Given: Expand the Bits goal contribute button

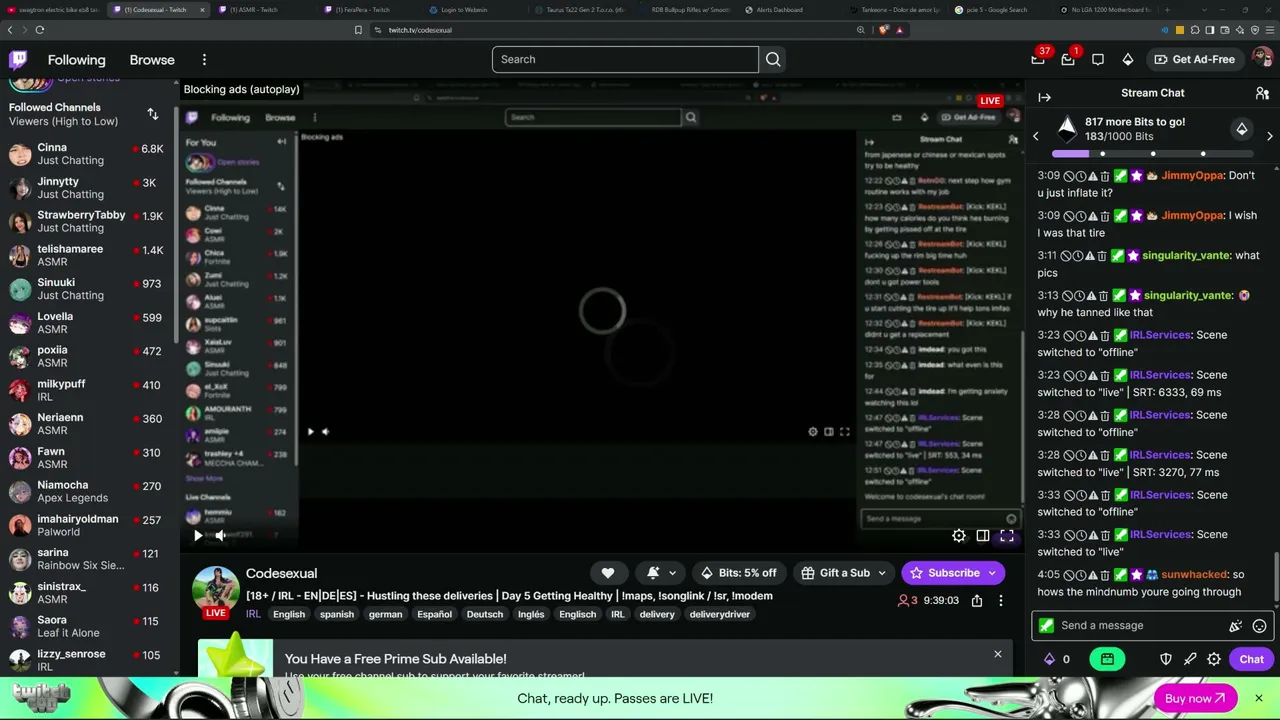Looking at the screenshot, I should tap(1242, 129).
